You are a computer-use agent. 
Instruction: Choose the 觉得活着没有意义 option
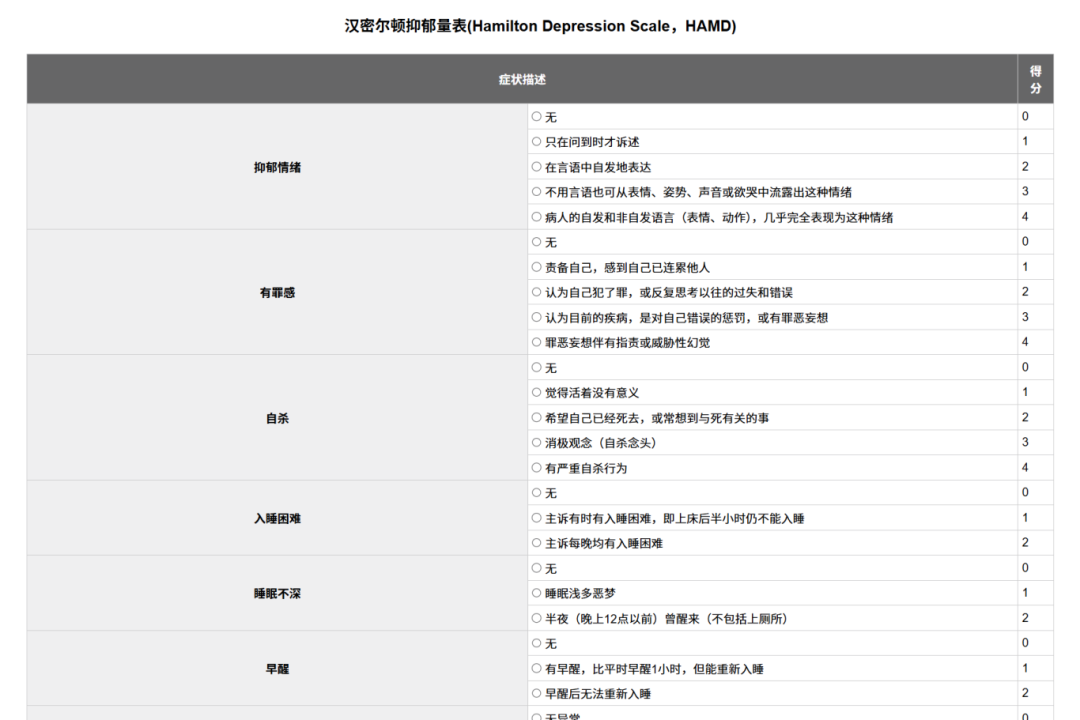pyautogui.click(x=537, y=392)
